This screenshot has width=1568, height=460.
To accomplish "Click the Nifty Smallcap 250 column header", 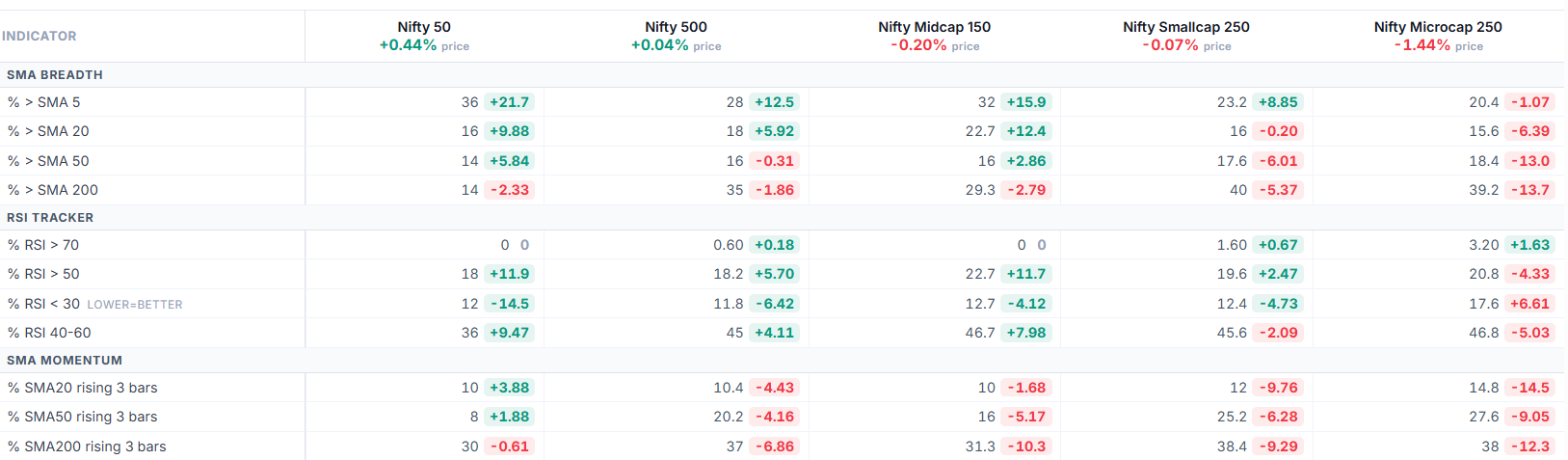I will click(x=1186, y=36).
